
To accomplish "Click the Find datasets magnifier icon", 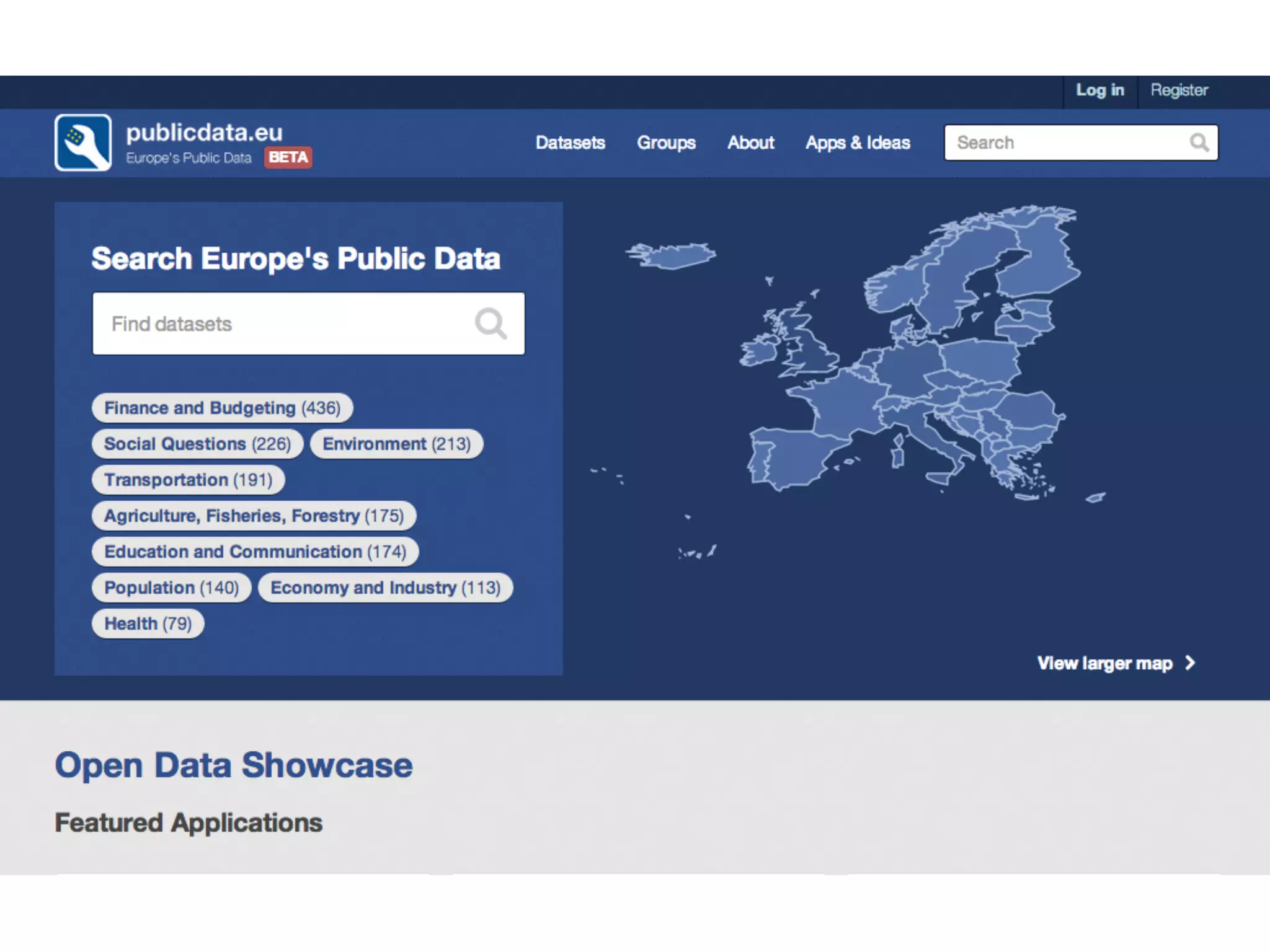I will [x=491, y=324].
